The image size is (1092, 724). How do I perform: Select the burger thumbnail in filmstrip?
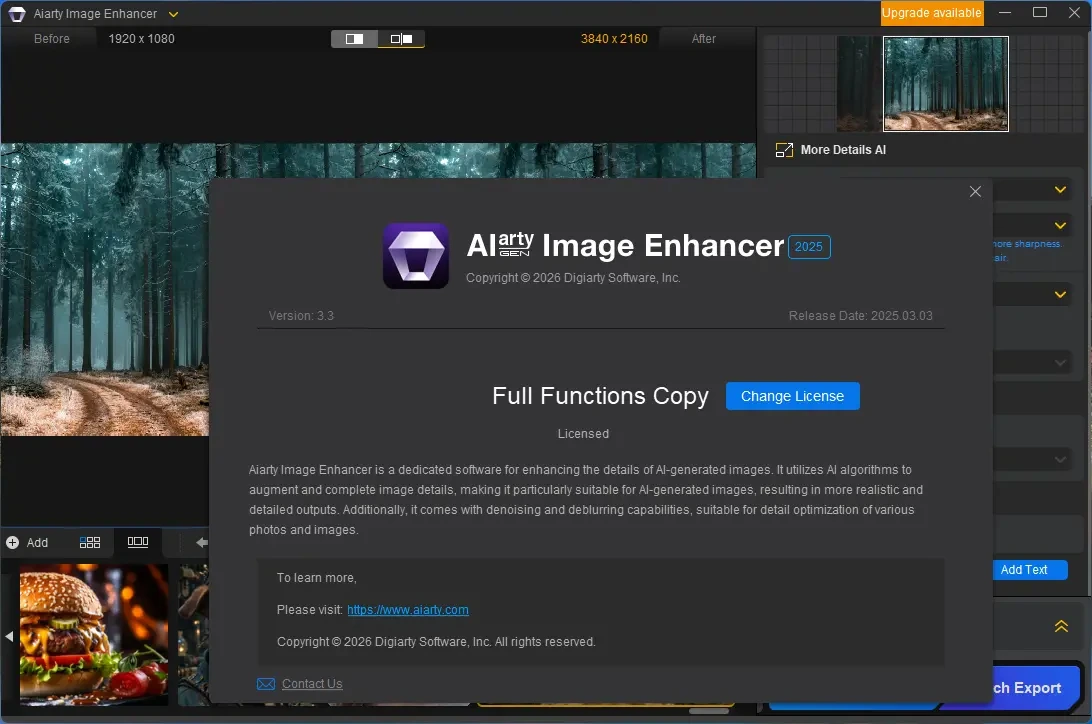(x=94, y=634)
